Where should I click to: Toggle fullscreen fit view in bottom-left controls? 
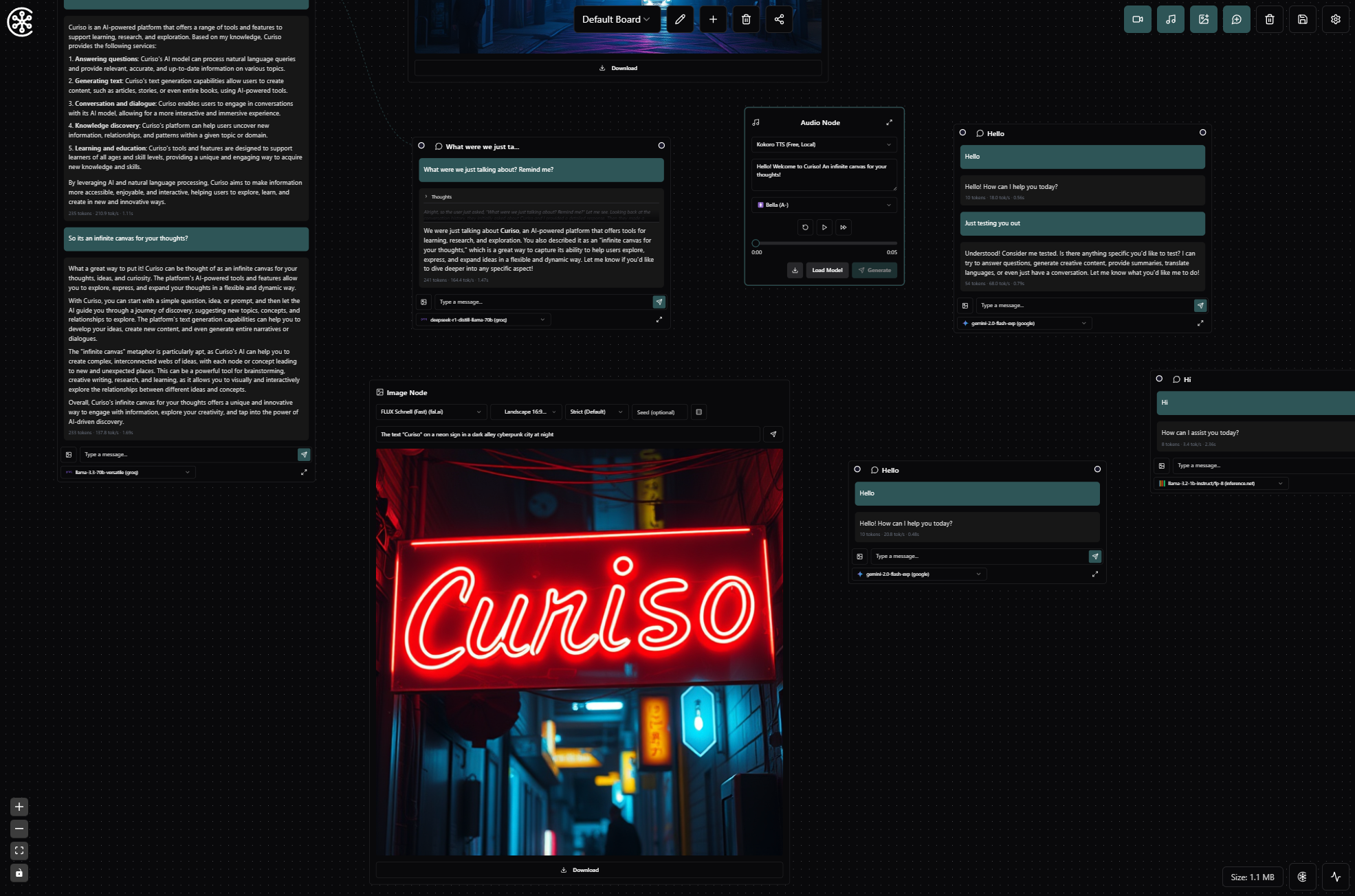point(19,851)
